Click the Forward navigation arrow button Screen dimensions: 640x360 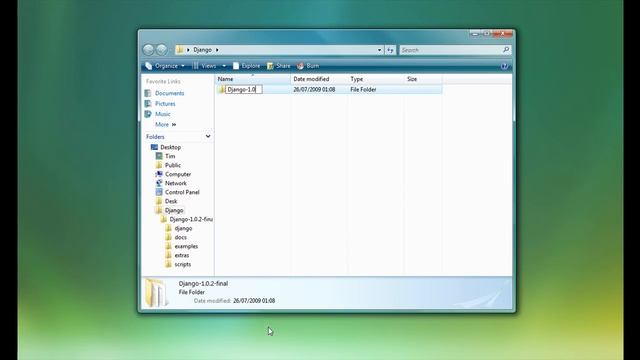pos(162,50)
